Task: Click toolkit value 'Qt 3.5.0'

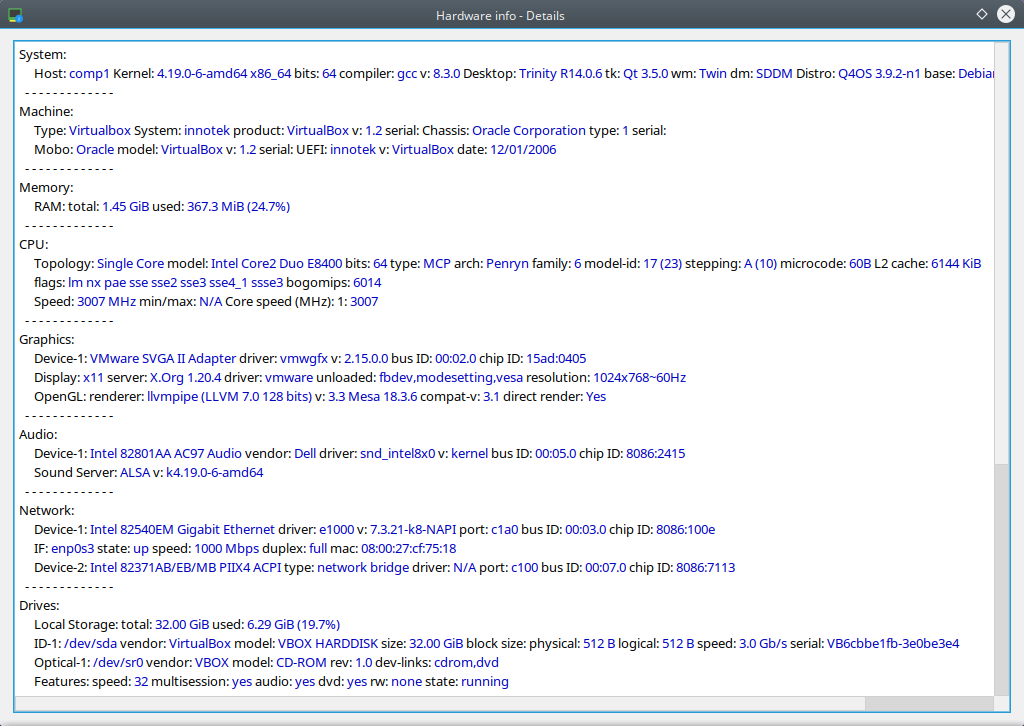Action: point(645,74)
